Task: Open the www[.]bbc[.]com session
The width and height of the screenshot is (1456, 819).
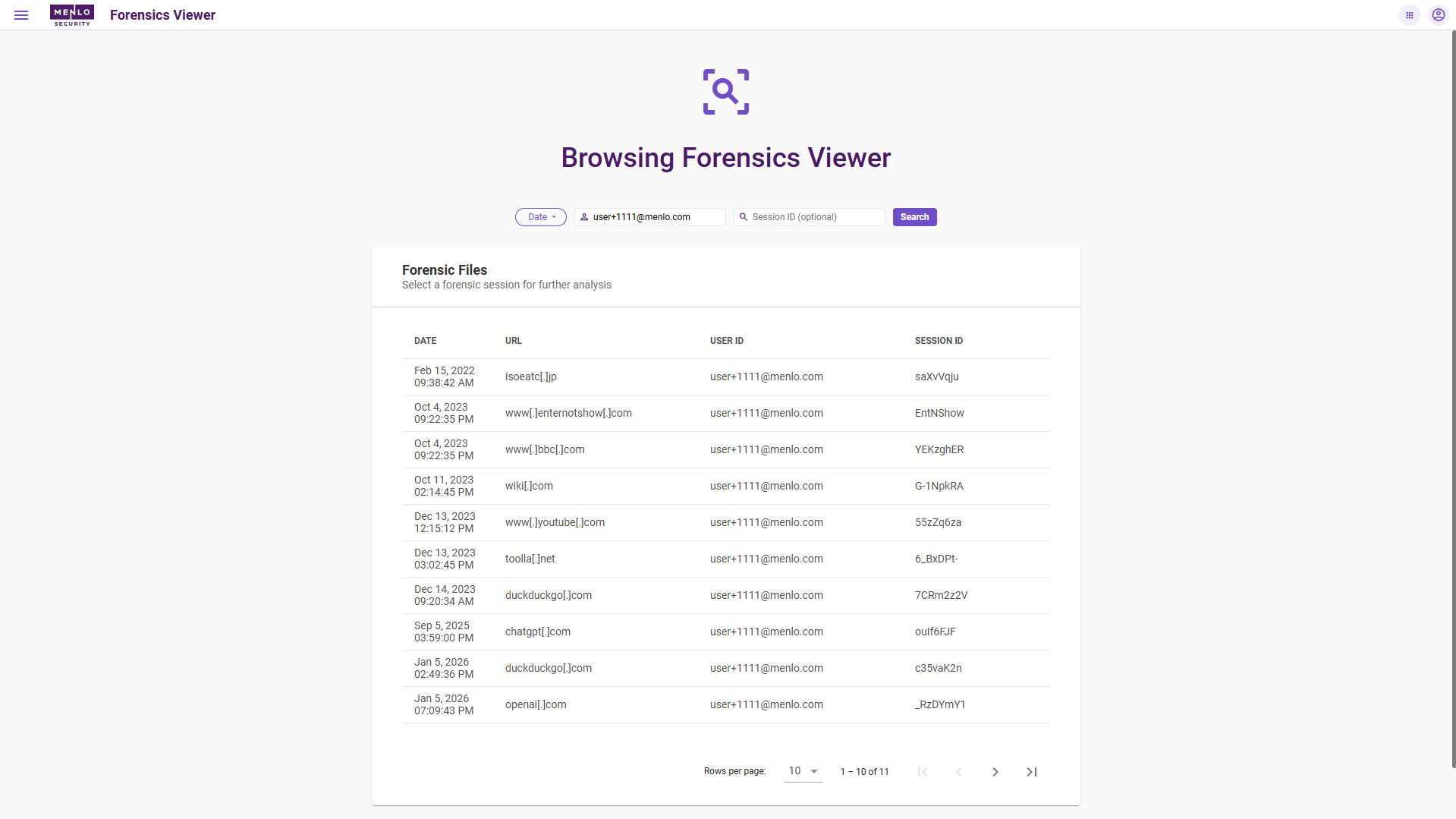Action: [x=726, y=450]
